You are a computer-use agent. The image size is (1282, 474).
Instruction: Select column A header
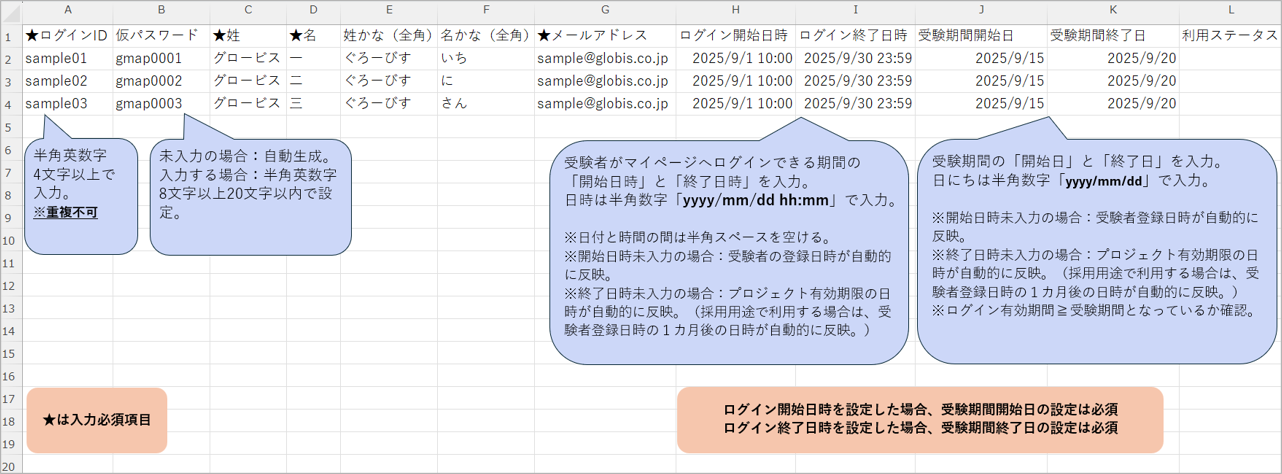coord(67,13)
